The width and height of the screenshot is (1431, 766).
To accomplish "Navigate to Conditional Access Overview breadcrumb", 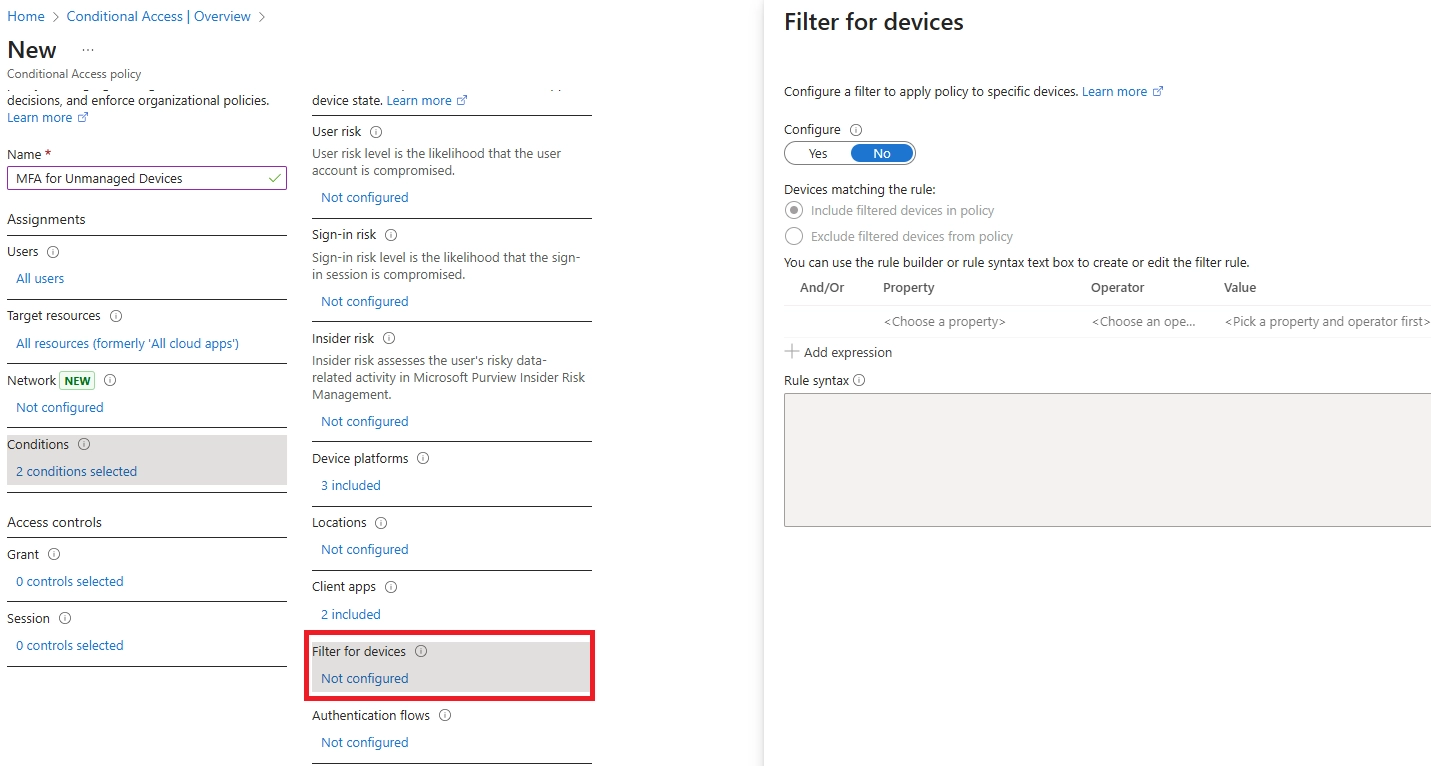I will (x=158, y=17).
